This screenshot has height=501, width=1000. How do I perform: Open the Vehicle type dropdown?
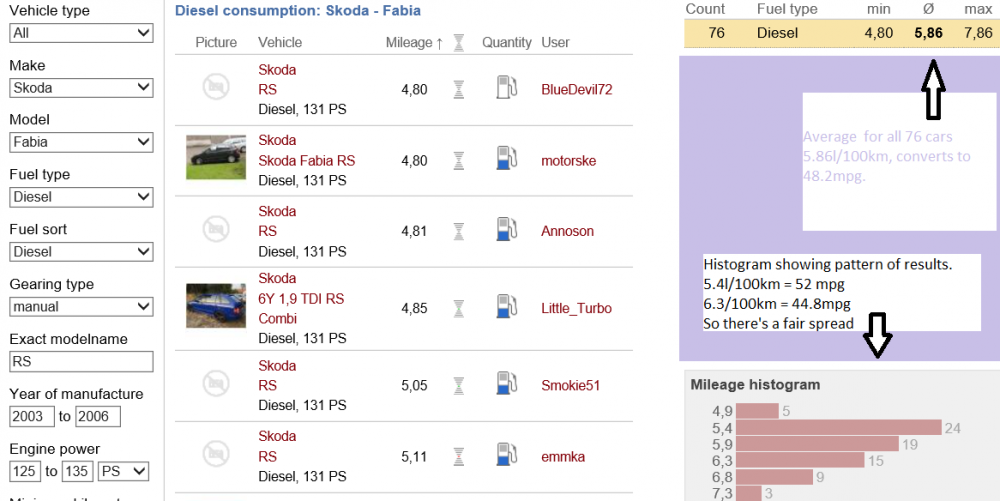click(x=82, y=33)
